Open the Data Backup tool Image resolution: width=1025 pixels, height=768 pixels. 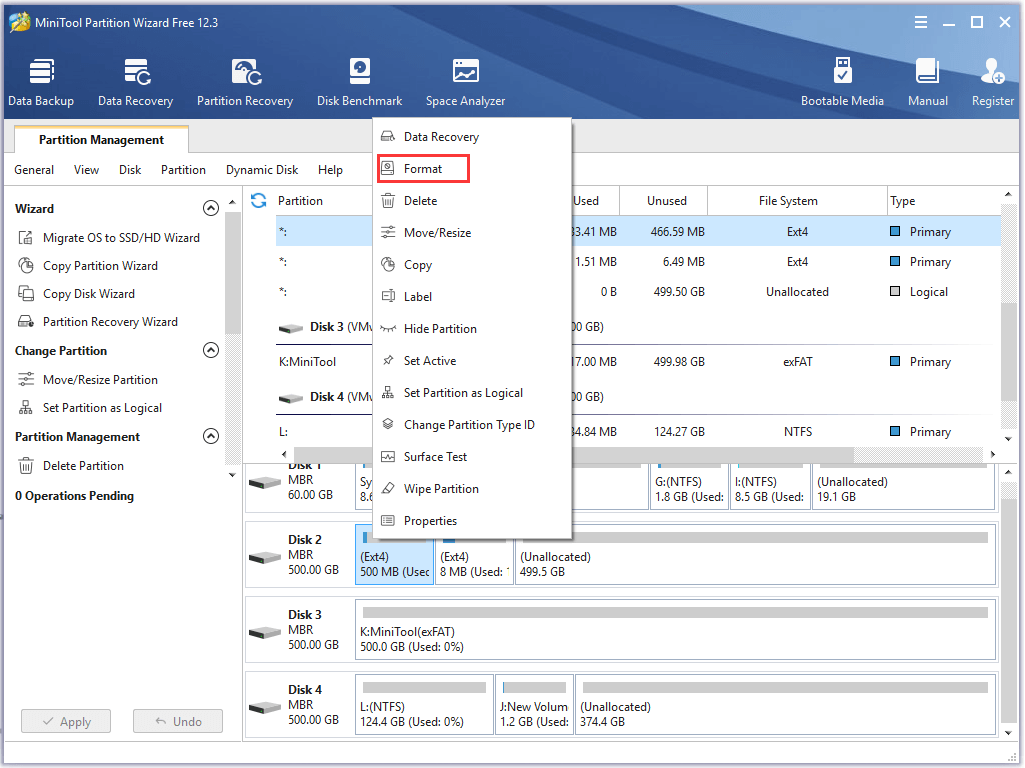41,82
